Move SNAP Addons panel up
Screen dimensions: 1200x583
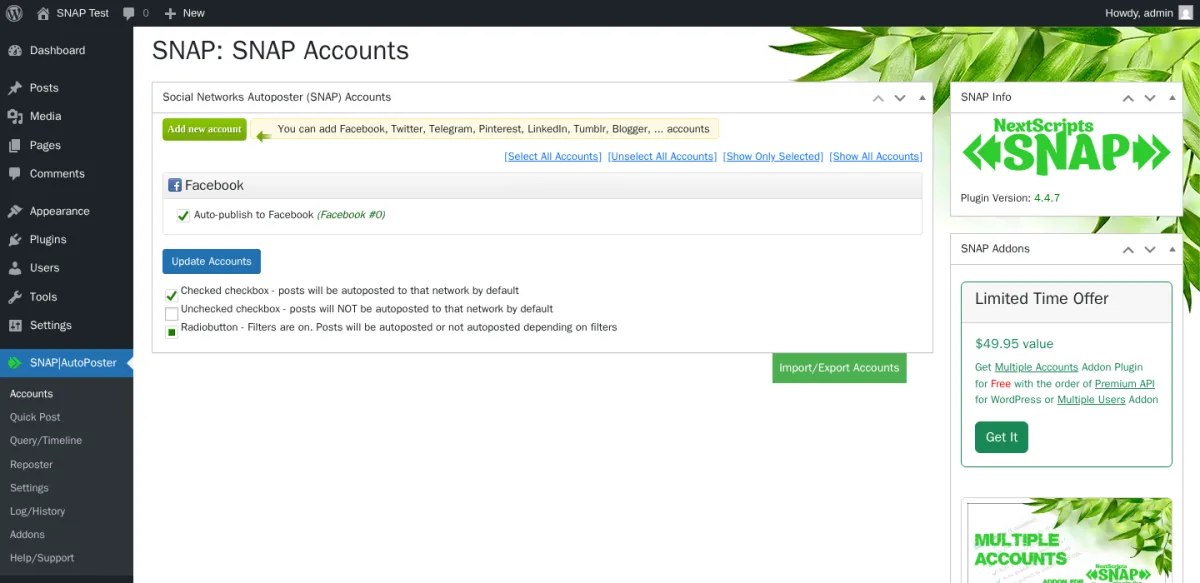point(1128,249)
